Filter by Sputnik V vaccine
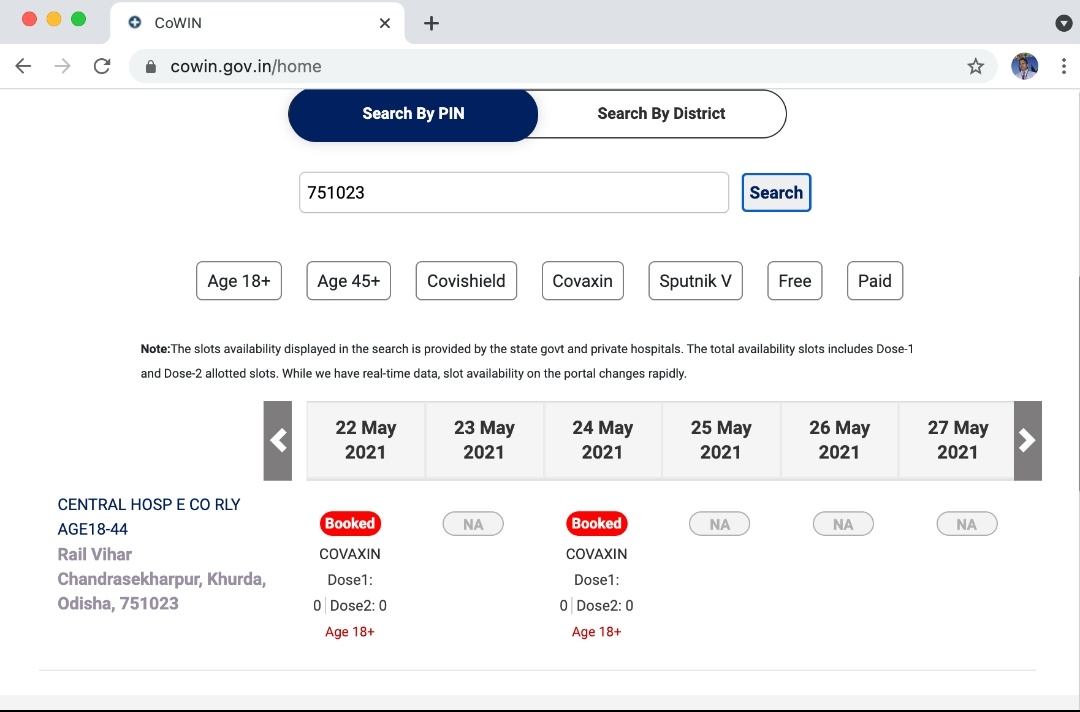Image resolution: width=1080 pixels, height=712 pixels. point(695,281)
